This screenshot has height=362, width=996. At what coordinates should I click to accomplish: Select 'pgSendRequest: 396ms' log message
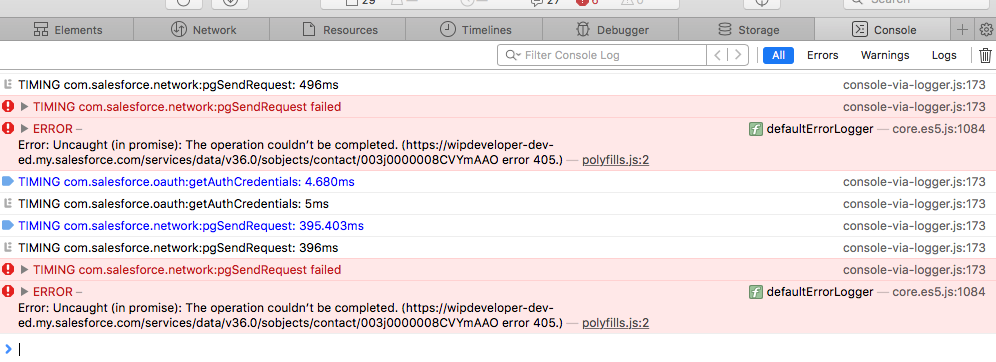click(178, 248)
